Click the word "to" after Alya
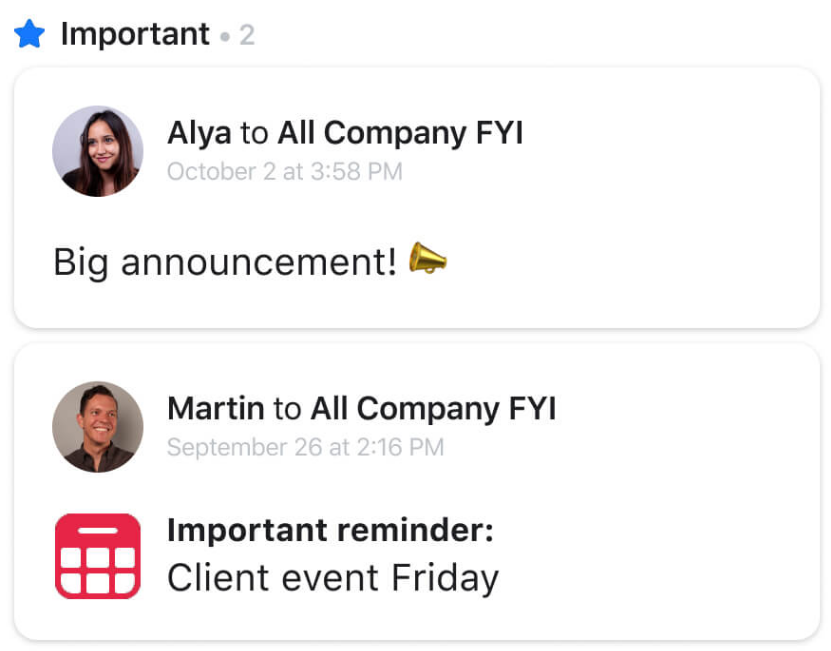Viewport: 831px width, 651px height. click(x=254, y=133)
